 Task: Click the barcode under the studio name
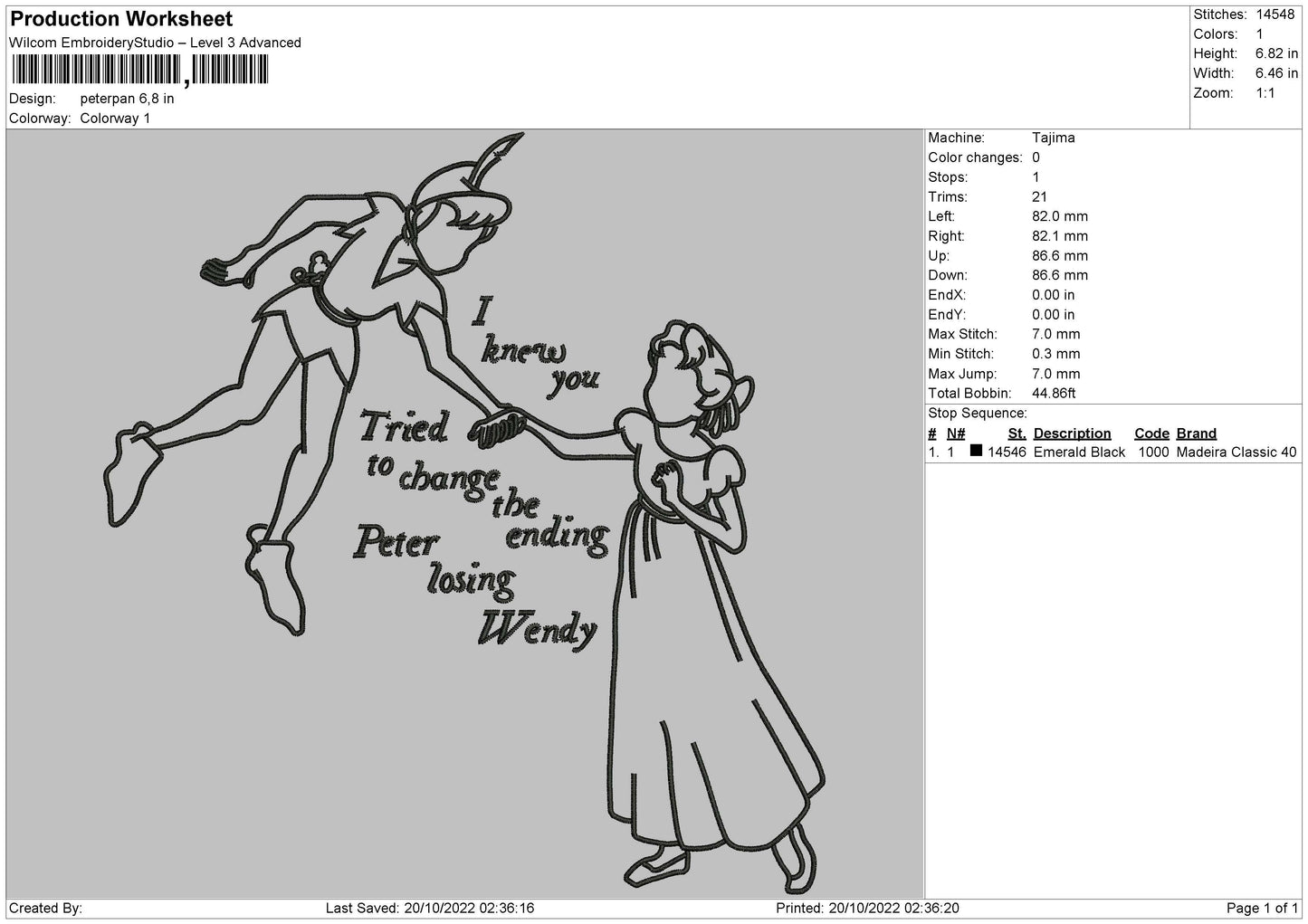(x=140, y=71)
